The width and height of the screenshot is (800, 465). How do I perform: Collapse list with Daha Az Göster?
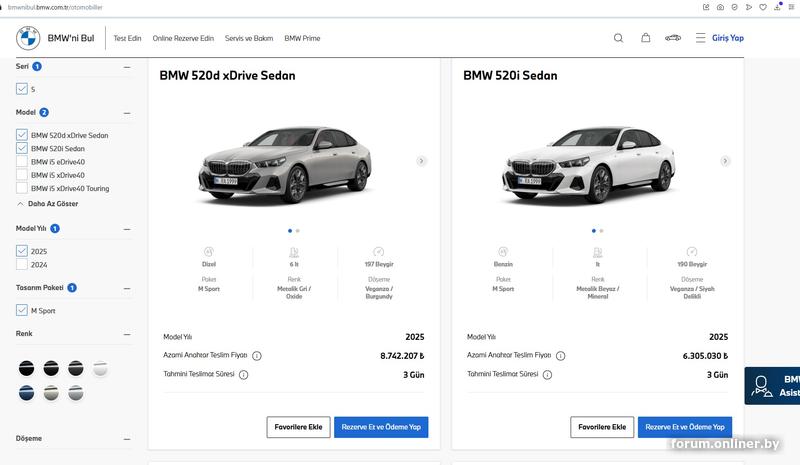tap(47, 203)
